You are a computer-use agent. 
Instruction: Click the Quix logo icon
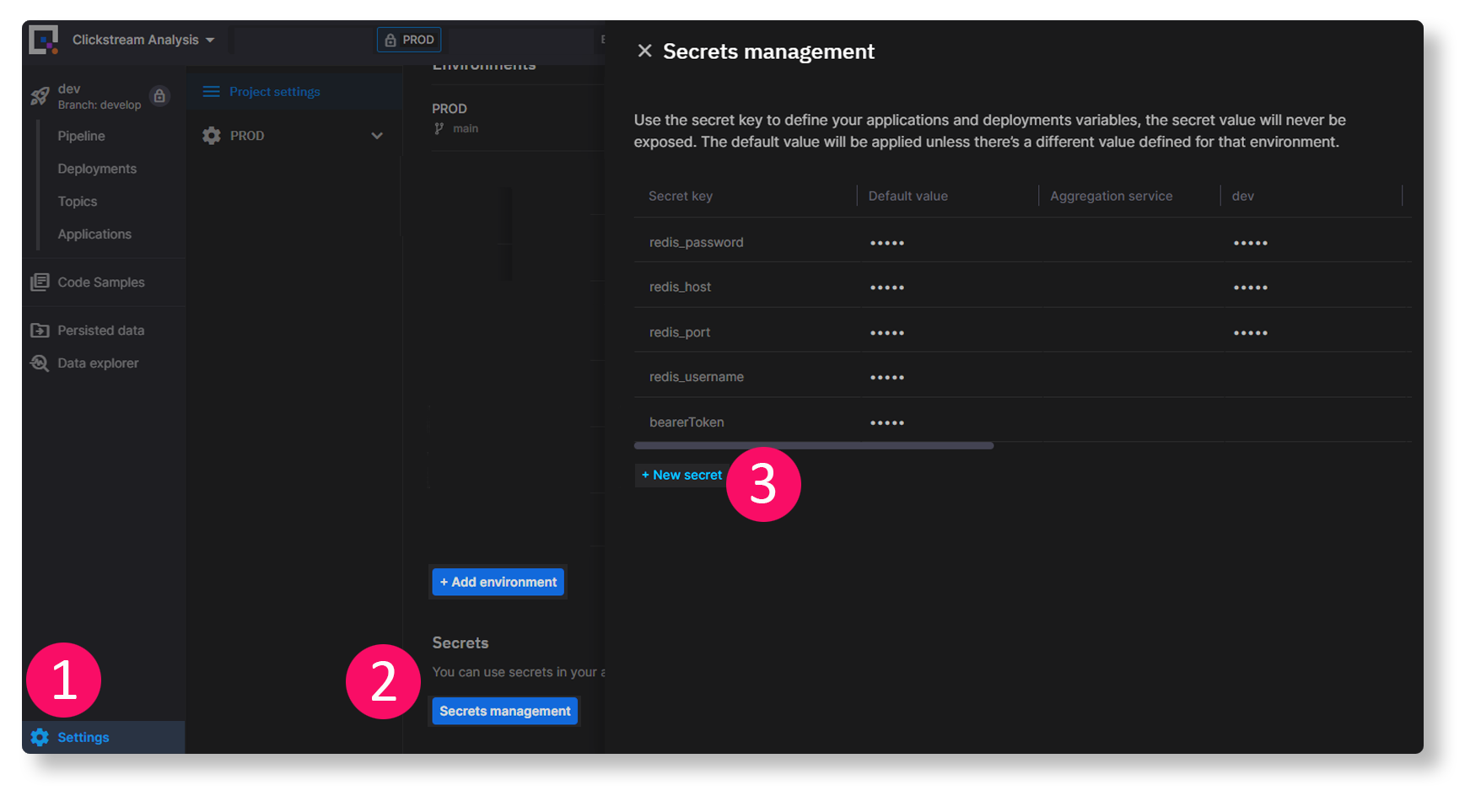43,40
